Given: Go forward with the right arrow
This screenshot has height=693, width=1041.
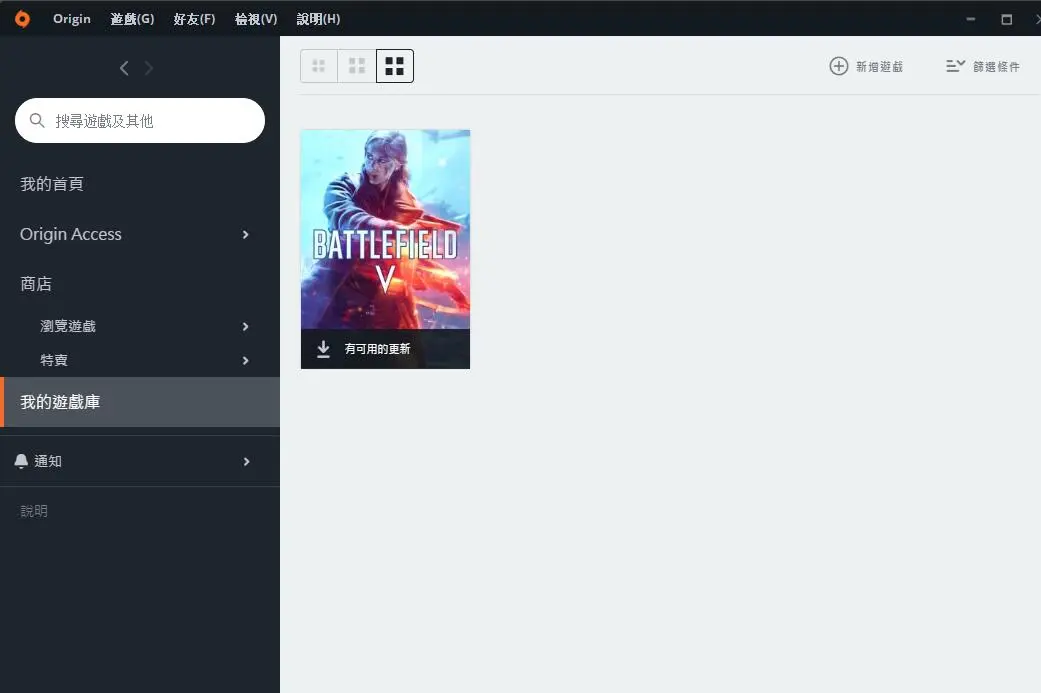Looking at the screenshot, I should click(x=149, y=68).
